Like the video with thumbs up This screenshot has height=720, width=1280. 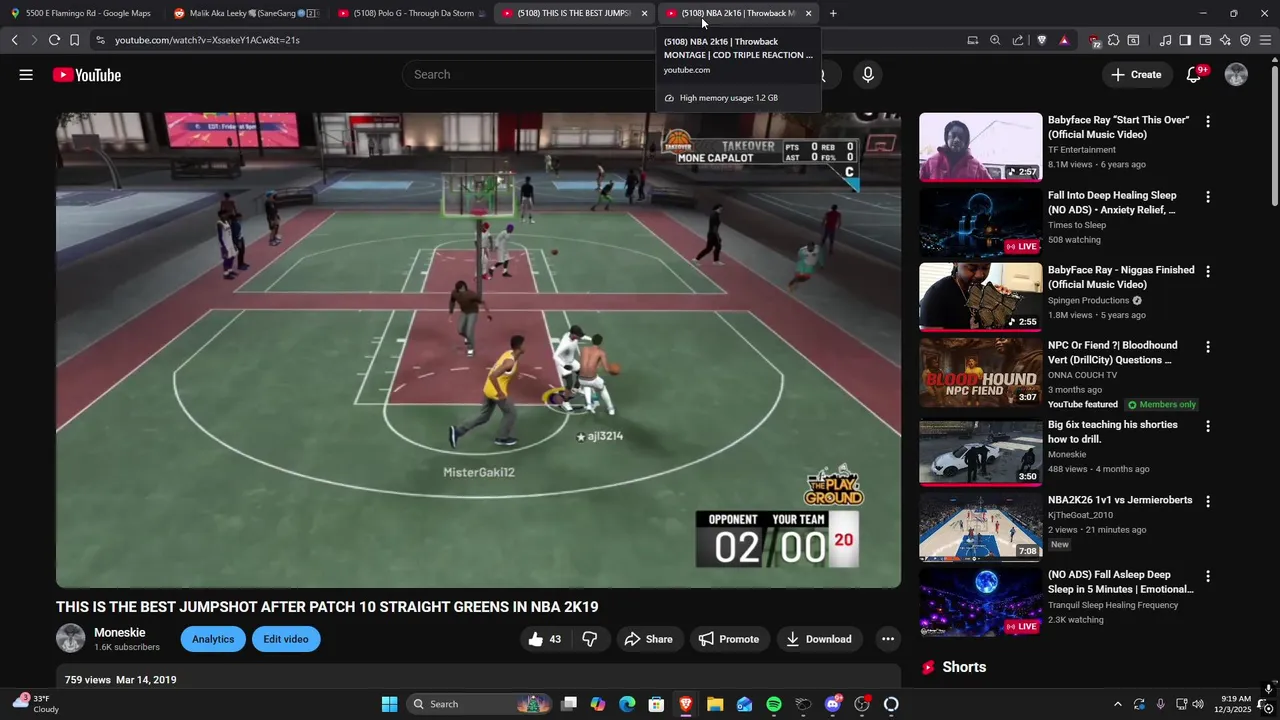(545, 639)
